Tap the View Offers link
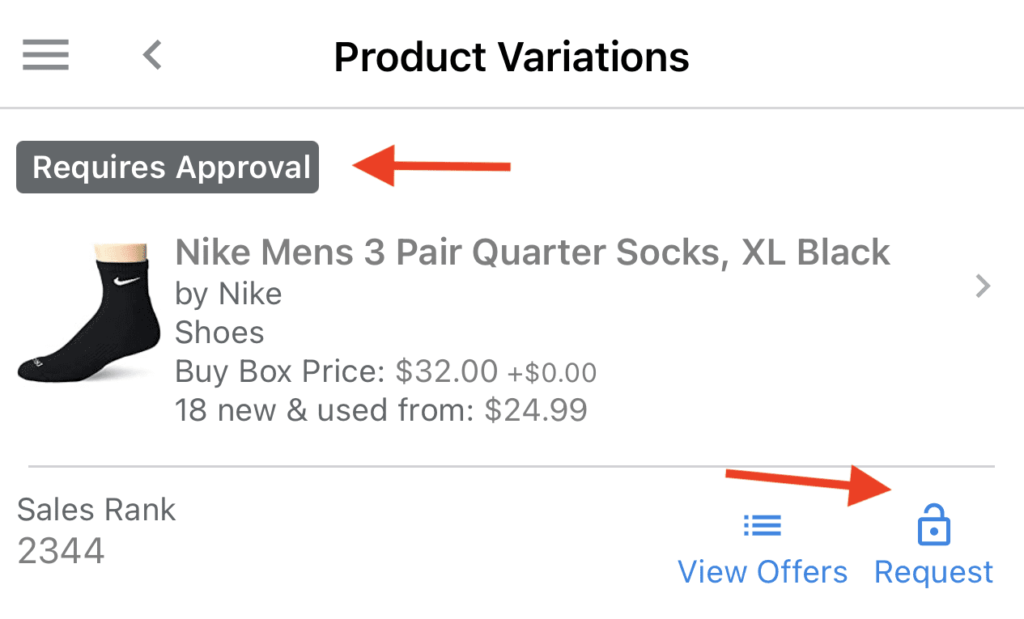 (762, 571)
